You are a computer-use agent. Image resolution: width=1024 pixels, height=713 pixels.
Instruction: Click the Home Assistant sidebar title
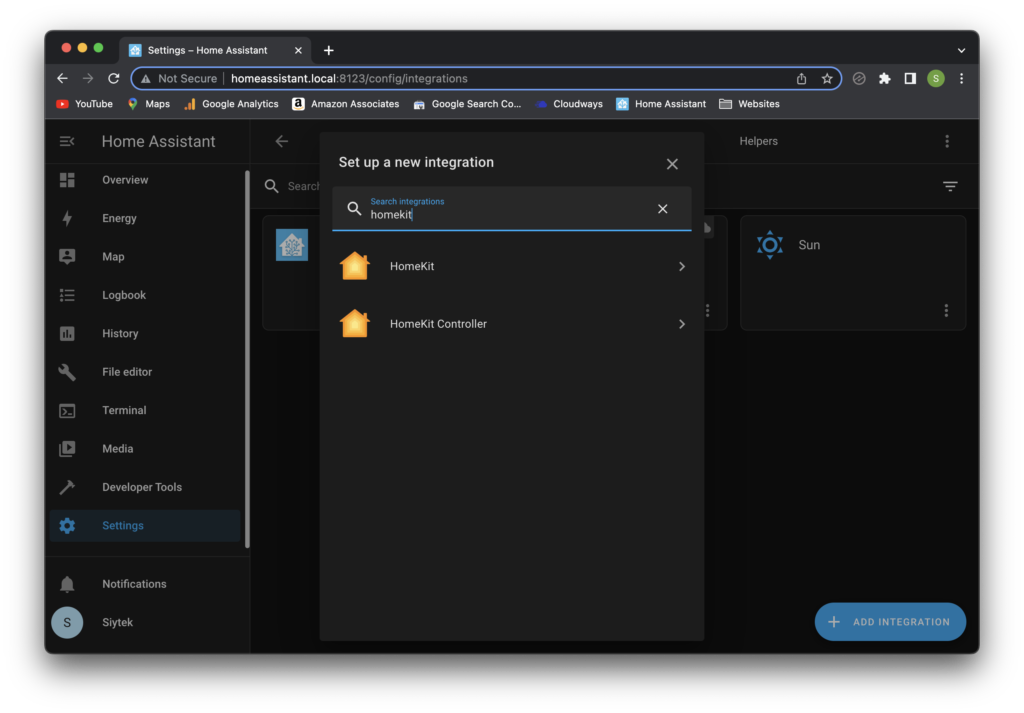coord(159,141)
